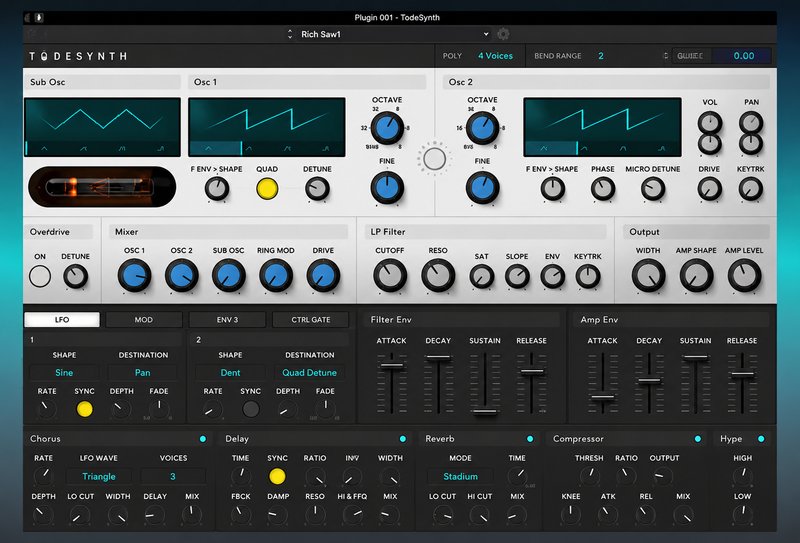Click the plugin icon in the title bar

coord(39,17)
